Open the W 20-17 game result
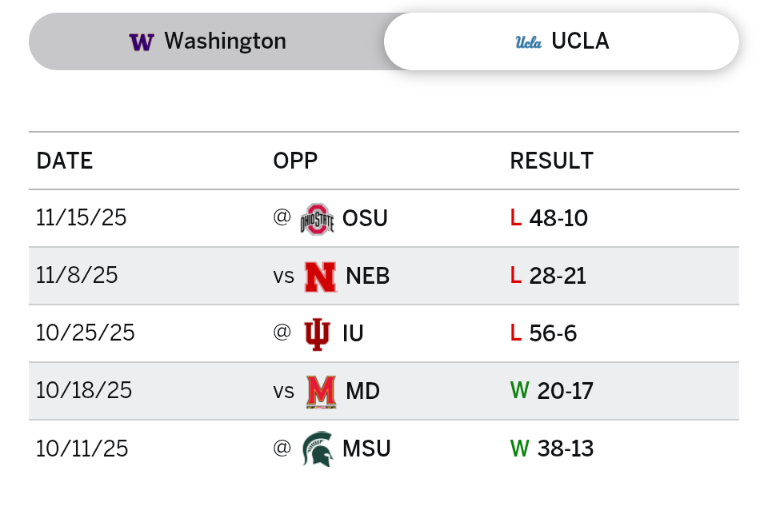764x505 pixels. pyautogui.click(x=552, y=391)
